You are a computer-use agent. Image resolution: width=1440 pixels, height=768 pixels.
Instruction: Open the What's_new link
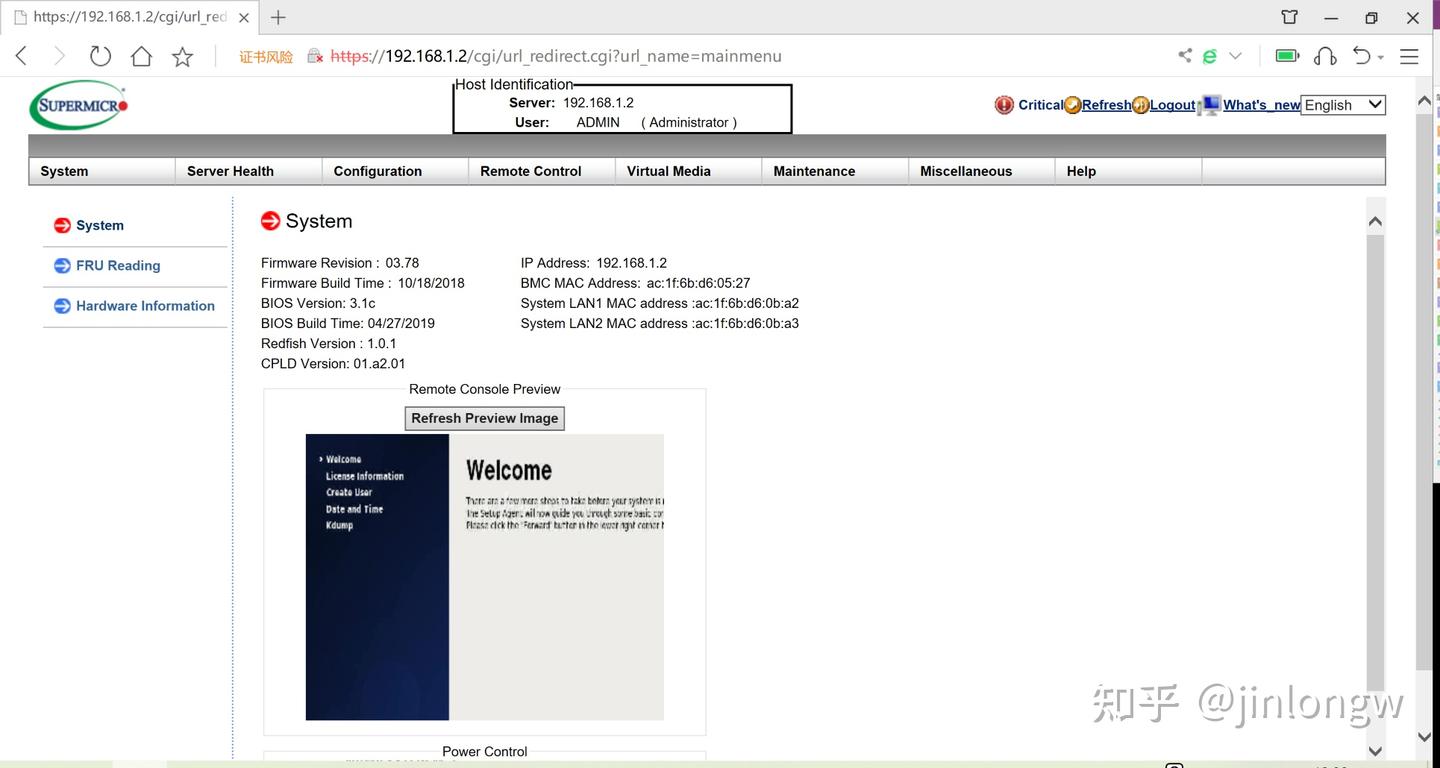pos(1262,105)
